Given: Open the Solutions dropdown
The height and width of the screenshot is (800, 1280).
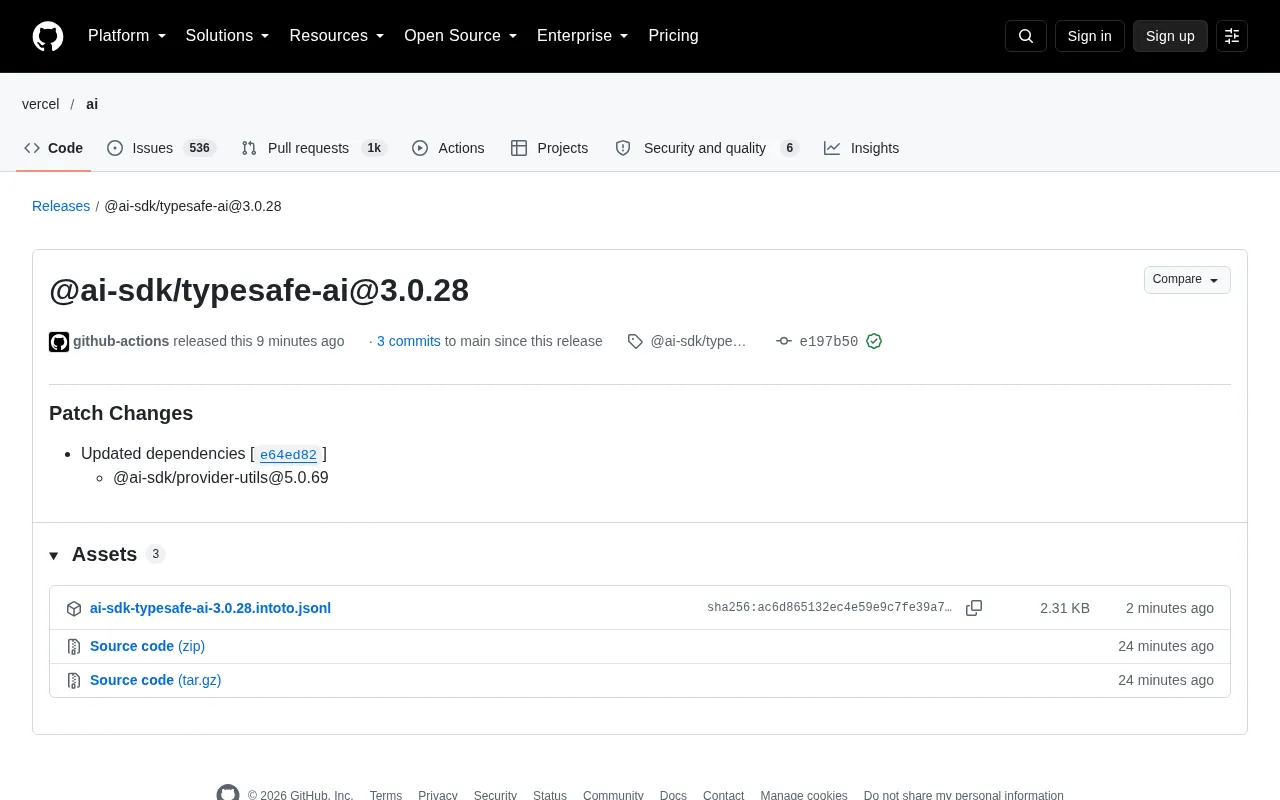Looking at the screenshot, I should pos(228,36).
